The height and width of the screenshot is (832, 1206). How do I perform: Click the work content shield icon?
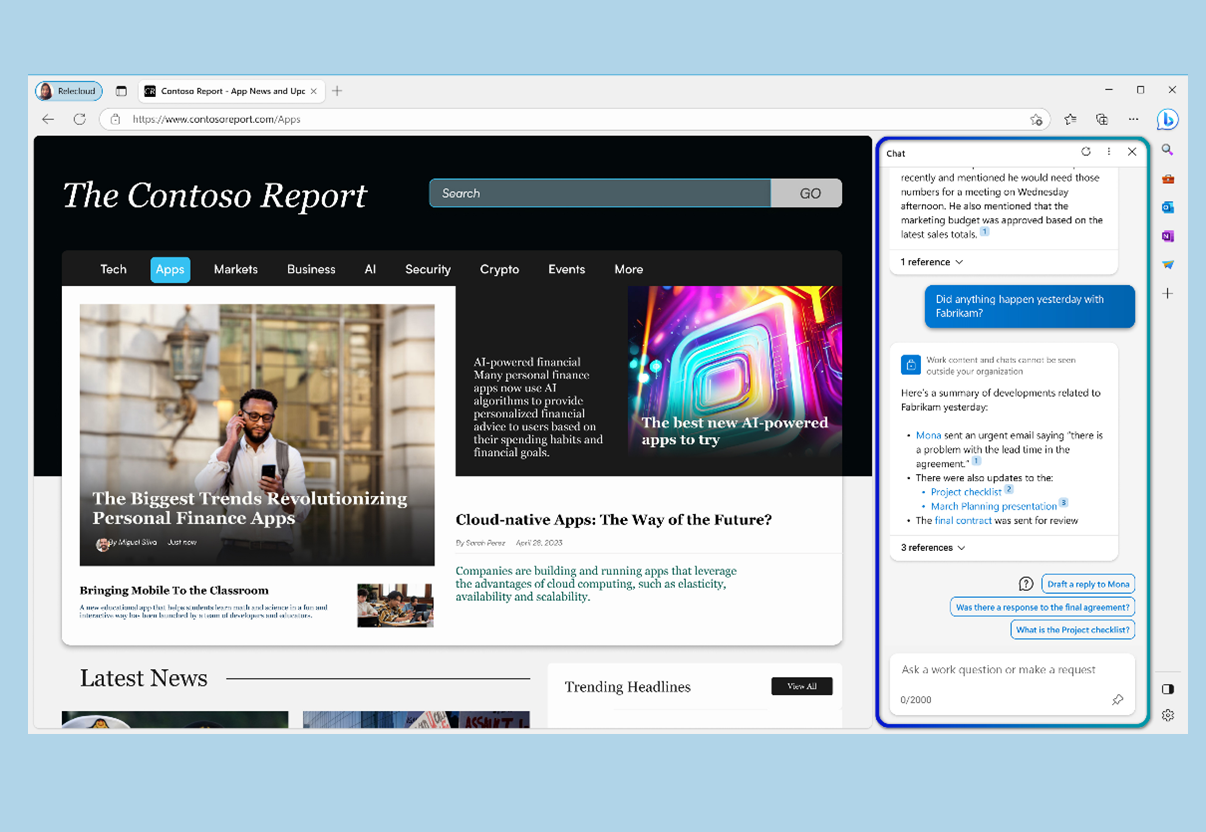coord(910,364)
